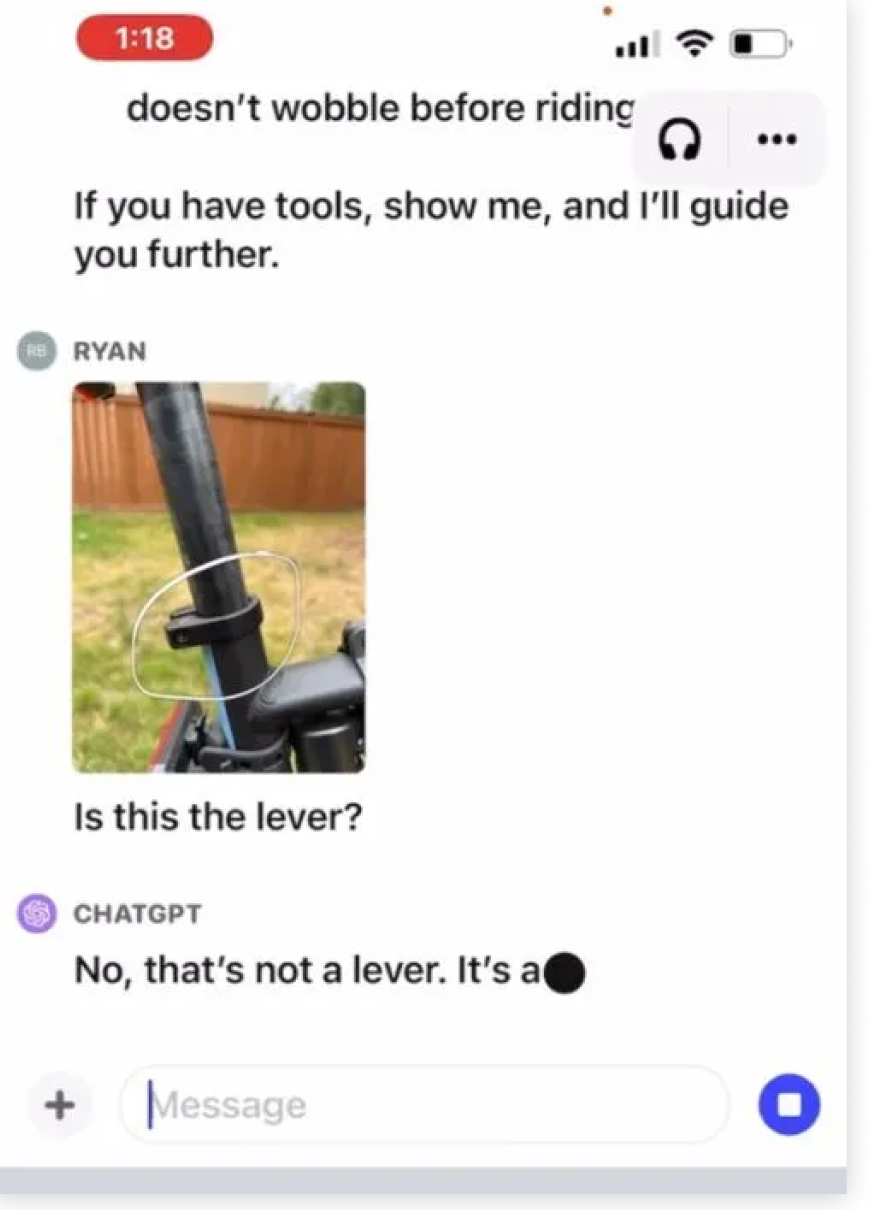Click inside the Message input field

(x=425, y=1105)
